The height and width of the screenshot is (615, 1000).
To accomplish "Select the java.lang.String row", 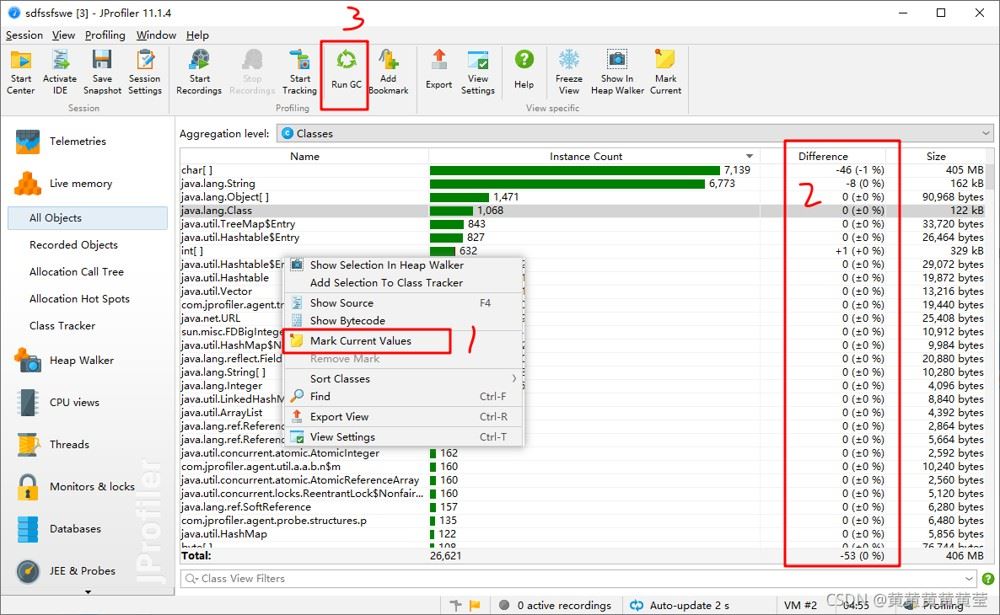I will [582, 184].
